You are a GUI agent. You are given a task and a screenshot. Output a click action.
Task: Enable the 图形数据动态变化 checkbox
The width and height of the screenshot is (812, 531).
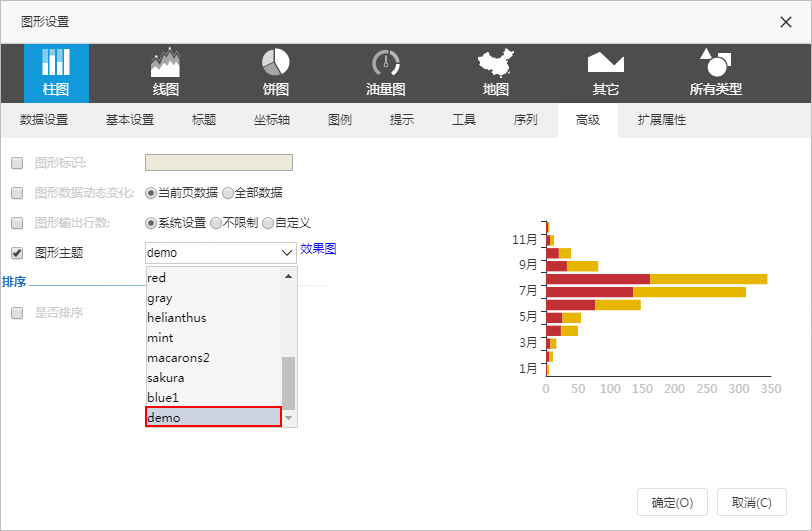[x=17, y=193]
